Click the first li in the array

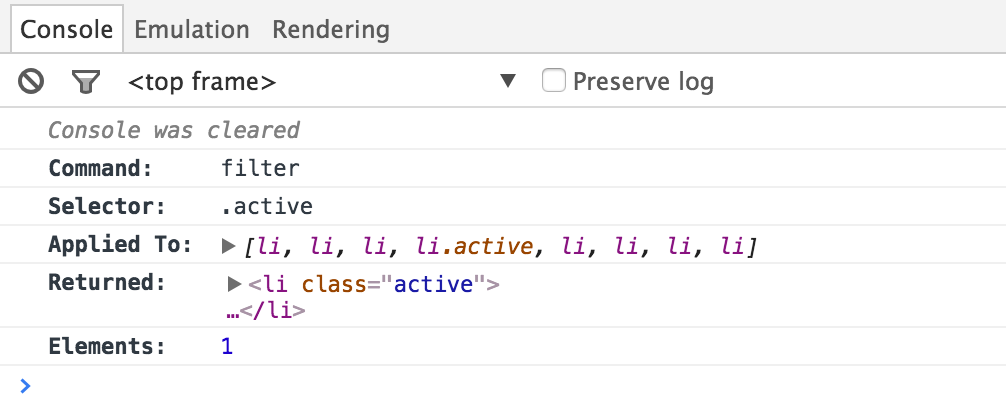click(270, 245)
